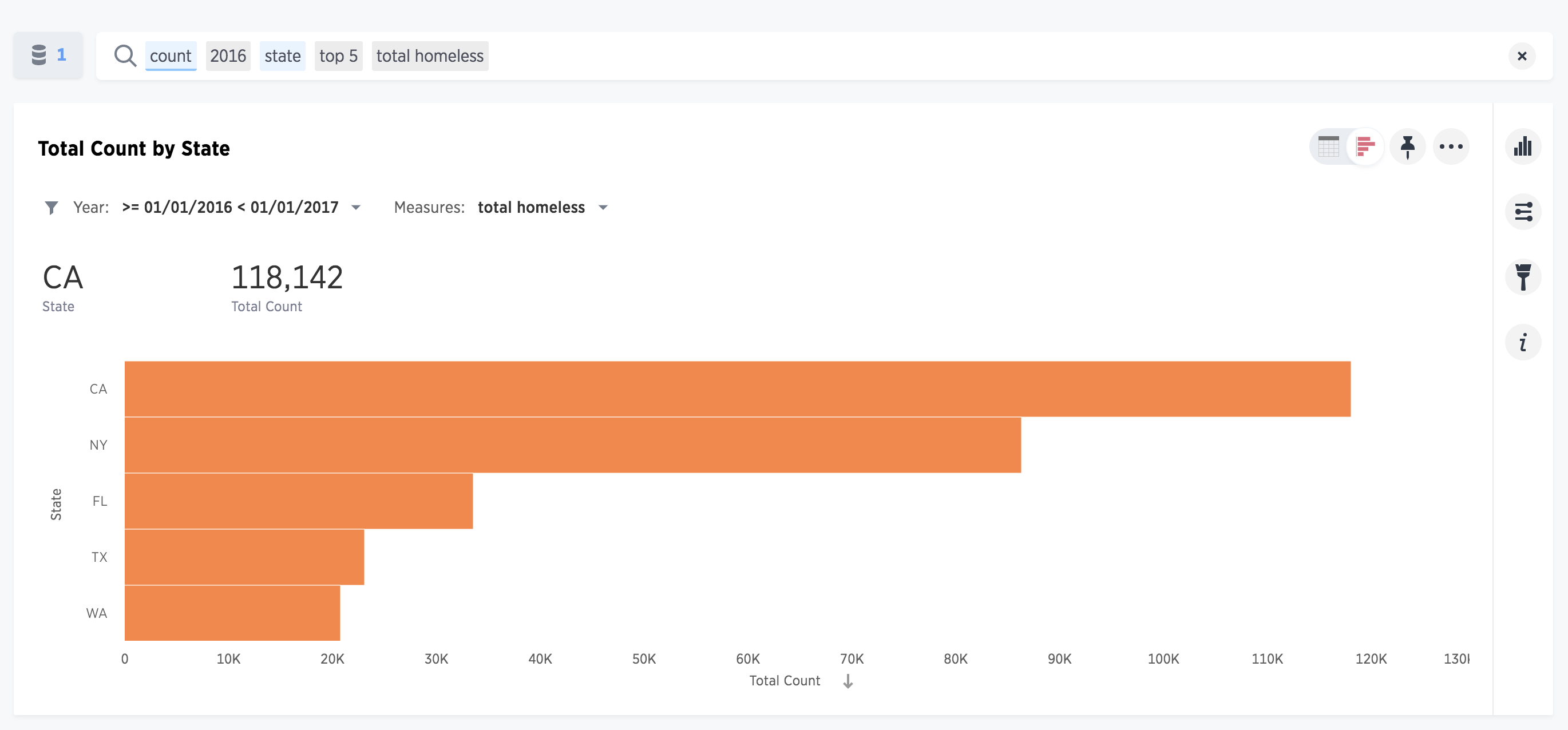Click the Total Count axis title

785,681
